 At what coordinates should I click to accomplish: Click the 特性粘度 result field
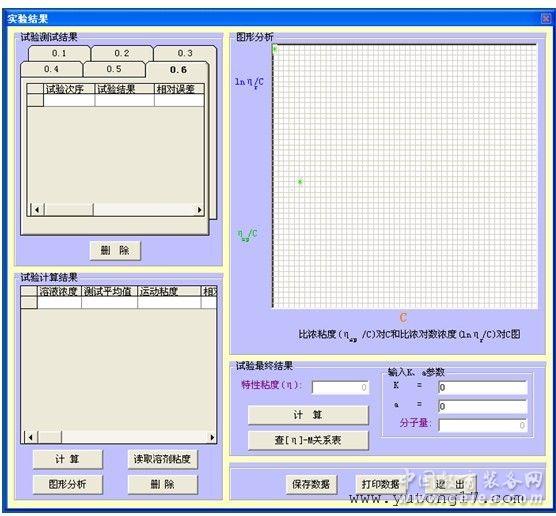340,388
